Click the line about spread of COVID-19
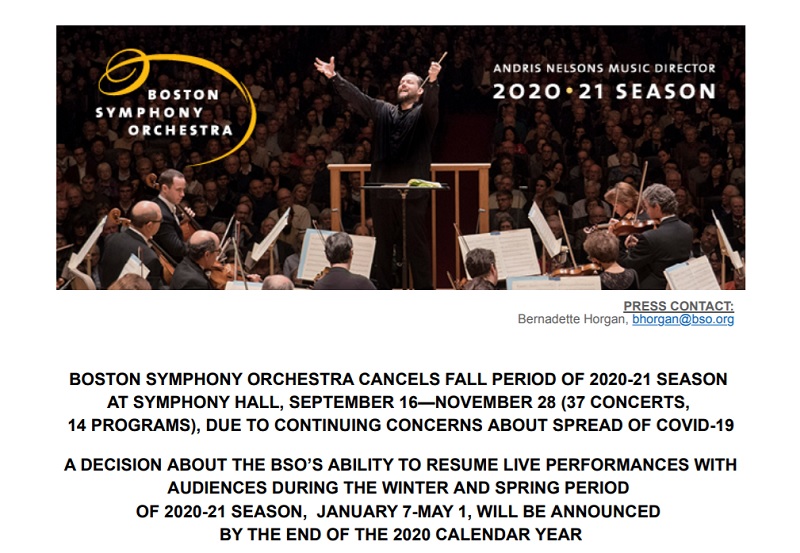Viewport: 800px width, 553px height. point(401,425)
